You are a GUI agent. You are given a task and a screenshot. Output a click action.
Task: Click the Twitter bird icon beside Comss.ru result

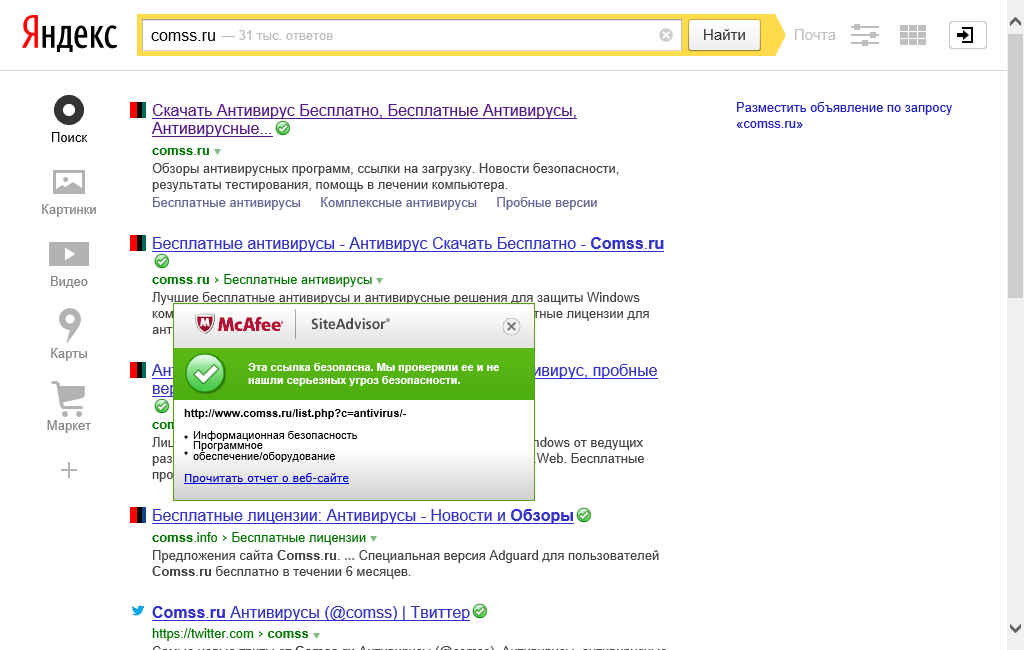137,611
